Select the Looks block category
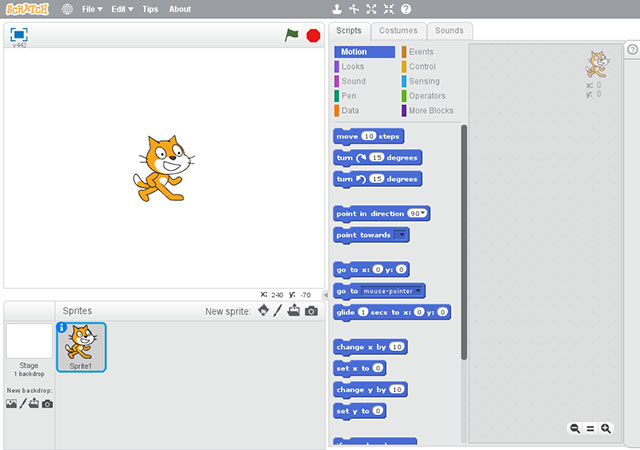 (x=353, y=66)
